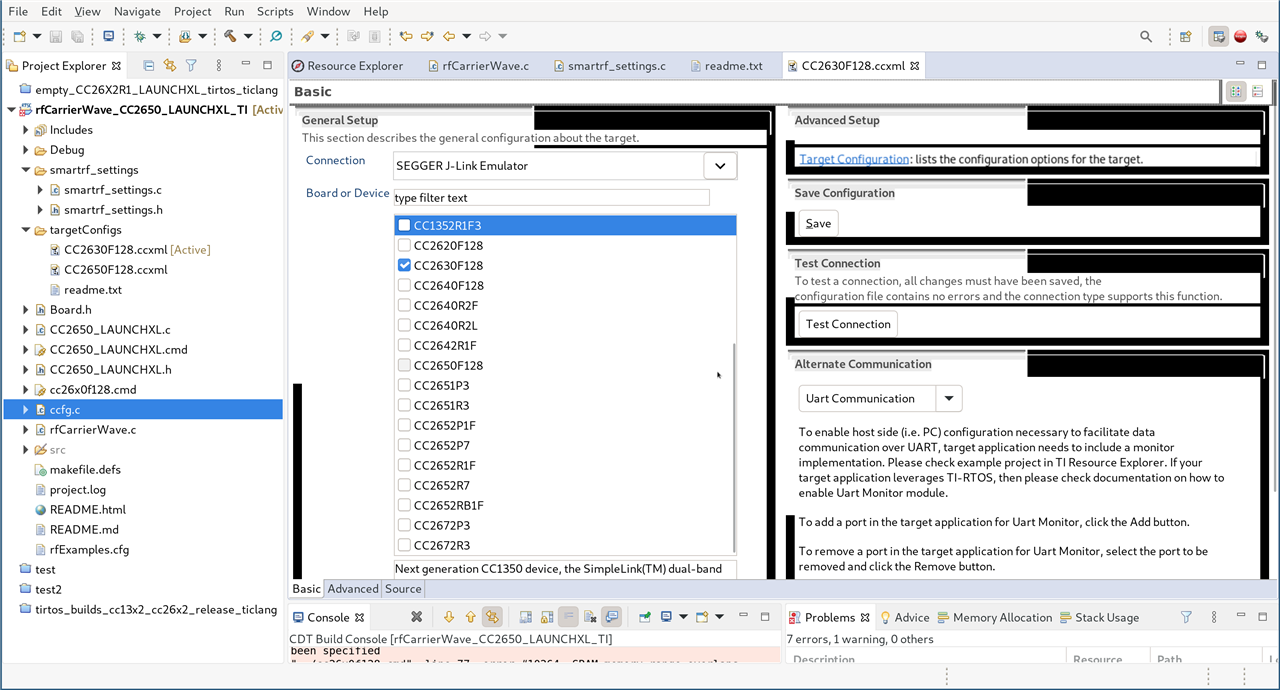1280x690 pixels.
Task: Switch to rfCarrierWave.c editor tab
Action: pos(478,66)
